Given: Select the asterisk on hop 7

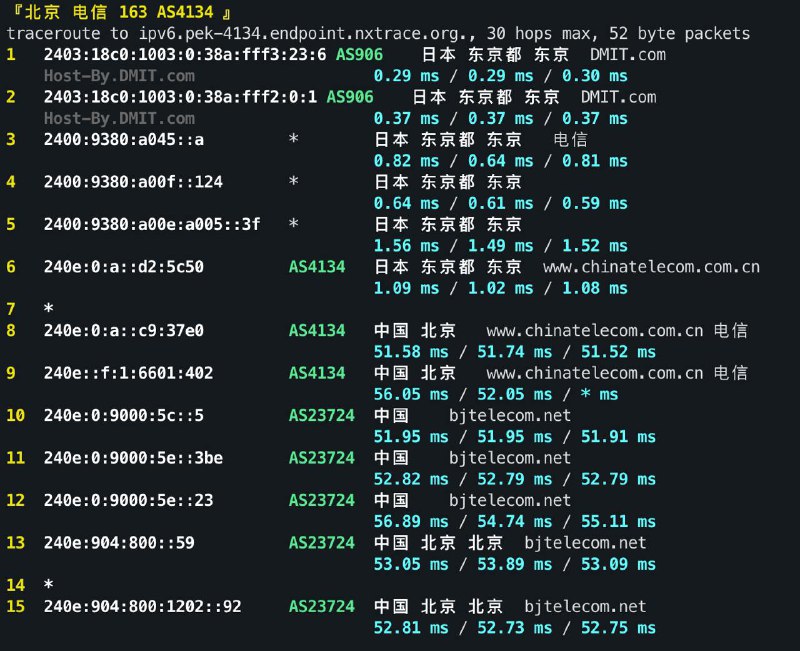Looking at the screenshot, I should pyautogui.click(x=48, y=308).
